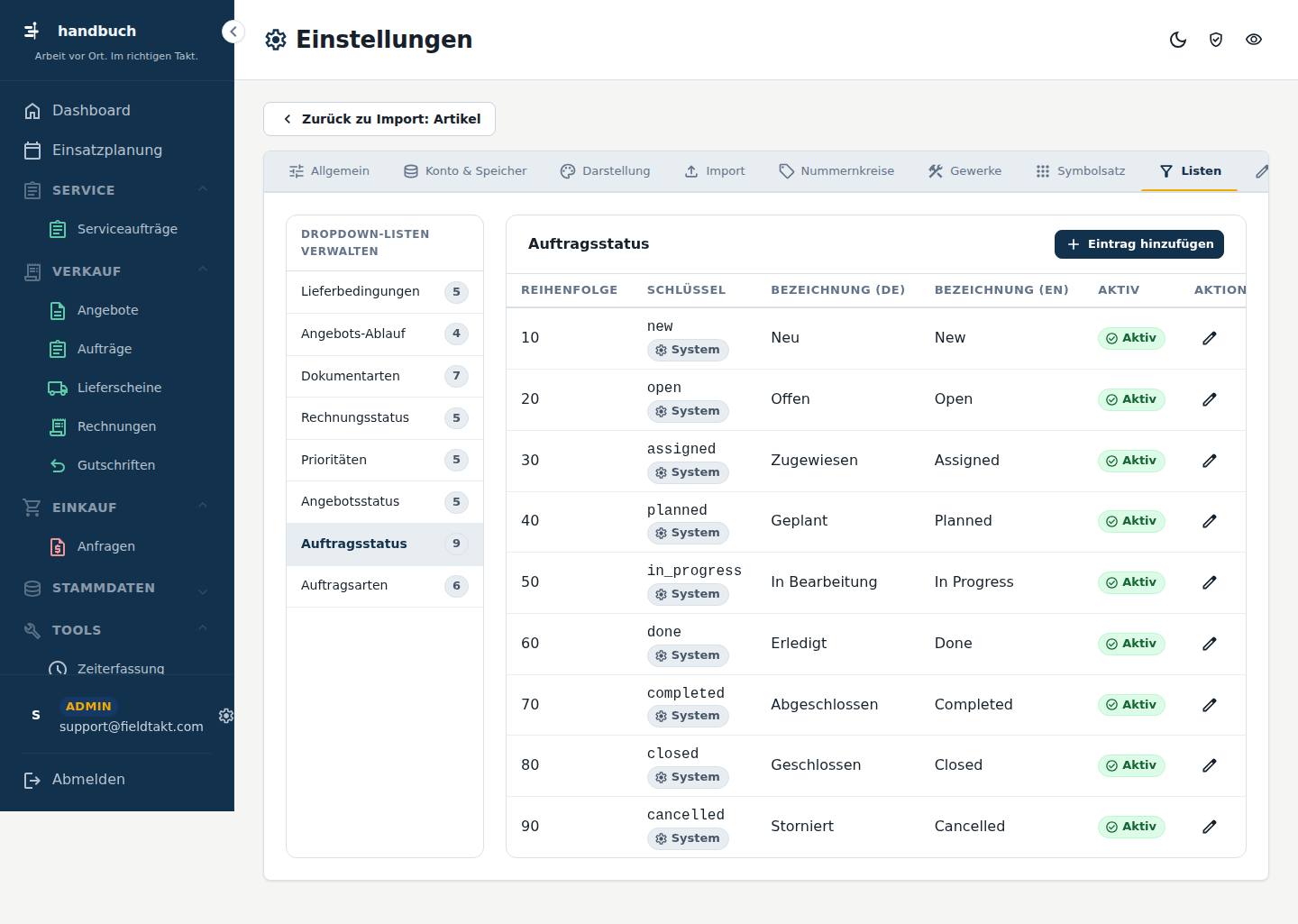Image resolution: width=1298 pixels, height=924 pixels.
Task: Edit the 'open' status entry
Action: [x=1210, y=399]
